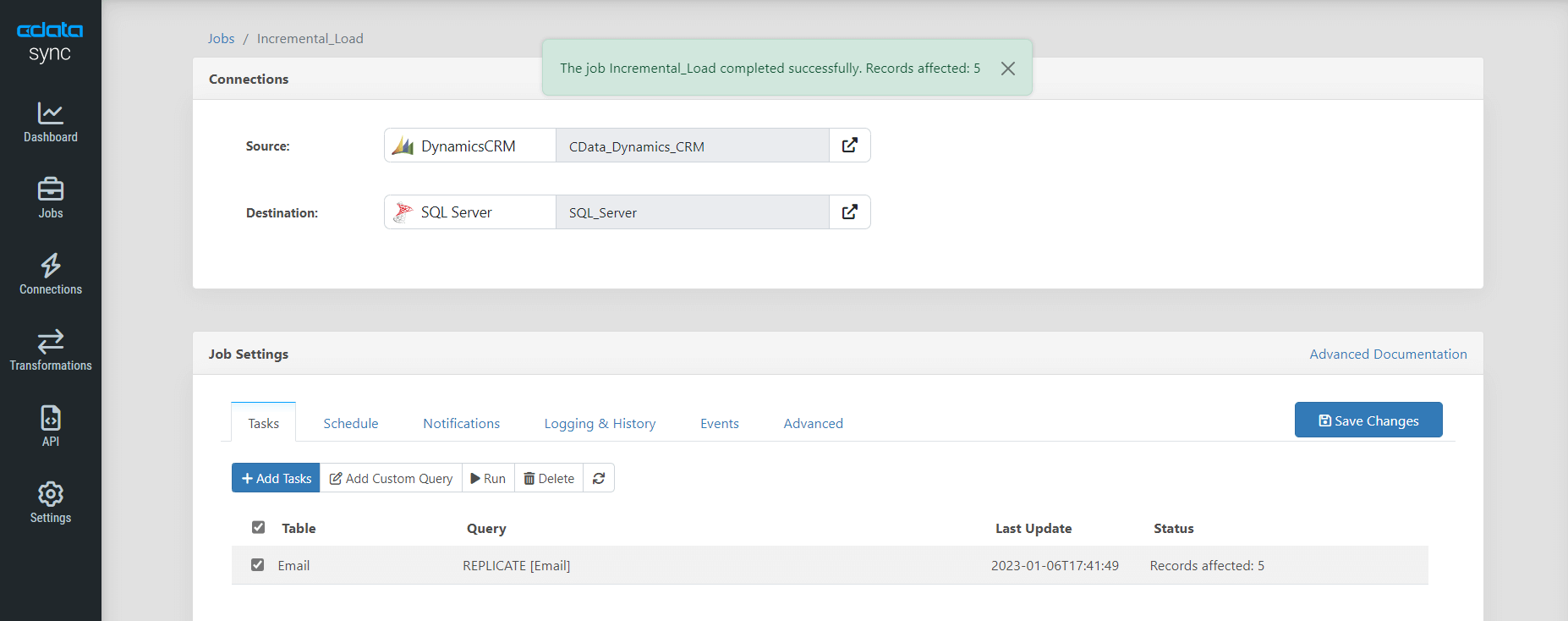Click the Save Changes button
Image resolution: width=1568 pixels, height=621 pixels.
point(1368,420)
